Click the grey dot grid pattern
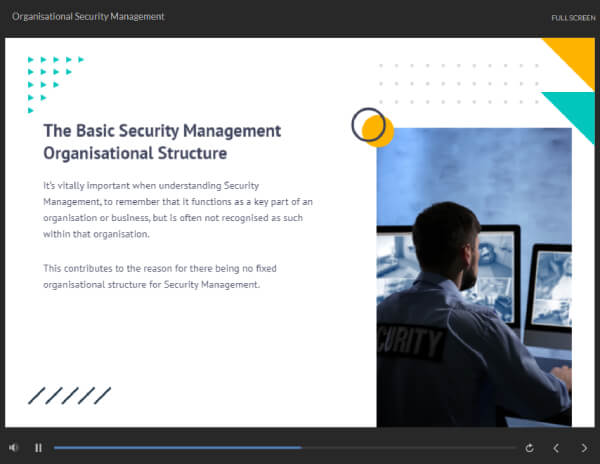This screenshot has width=600, height=464. [459, 84]
